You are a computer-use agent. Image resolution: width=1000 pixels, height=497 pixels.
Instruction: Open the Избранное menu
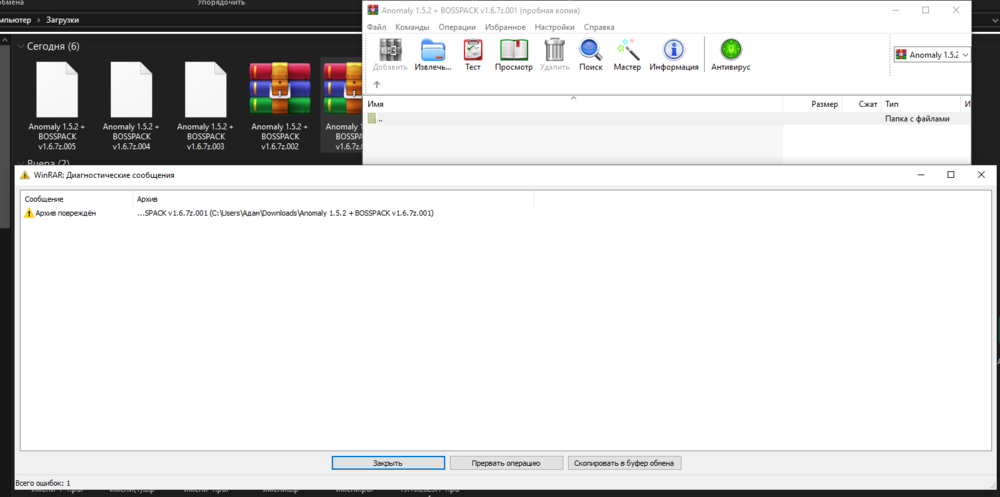505,27
